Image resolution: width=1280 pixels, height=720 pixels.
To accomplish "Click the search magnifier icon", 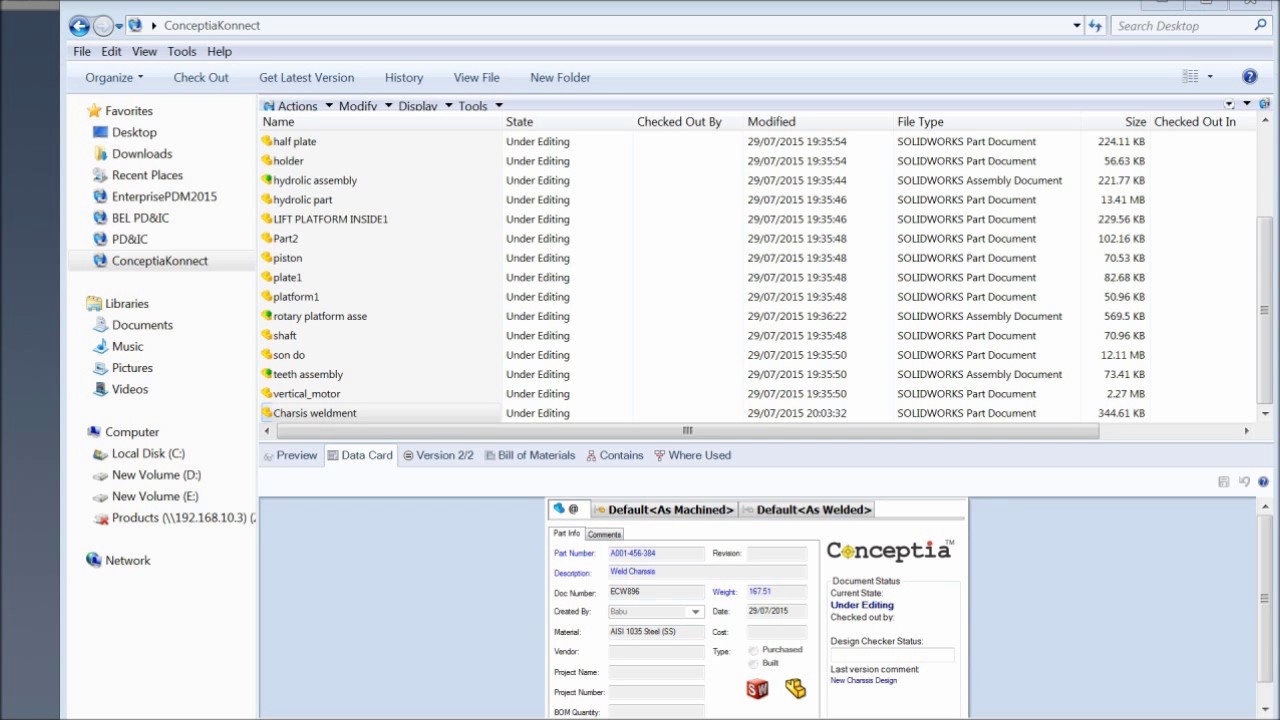I will [x=1260, y=25].
